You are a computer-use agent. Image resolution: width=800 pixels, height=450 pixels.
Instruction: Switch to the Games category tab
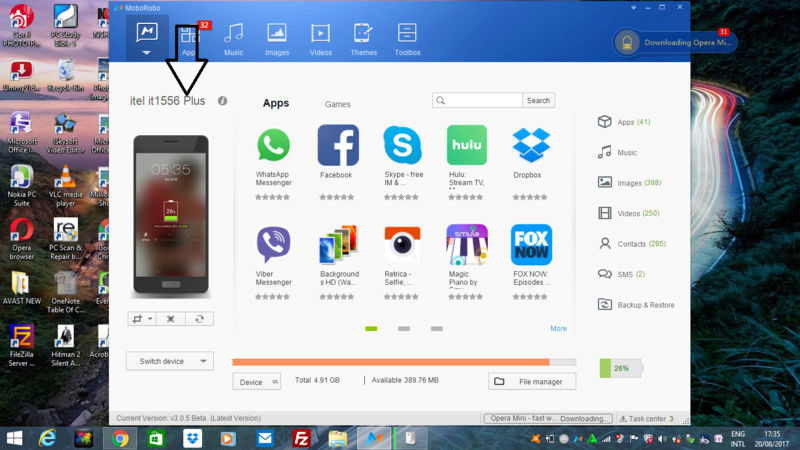tap(337, 104)
